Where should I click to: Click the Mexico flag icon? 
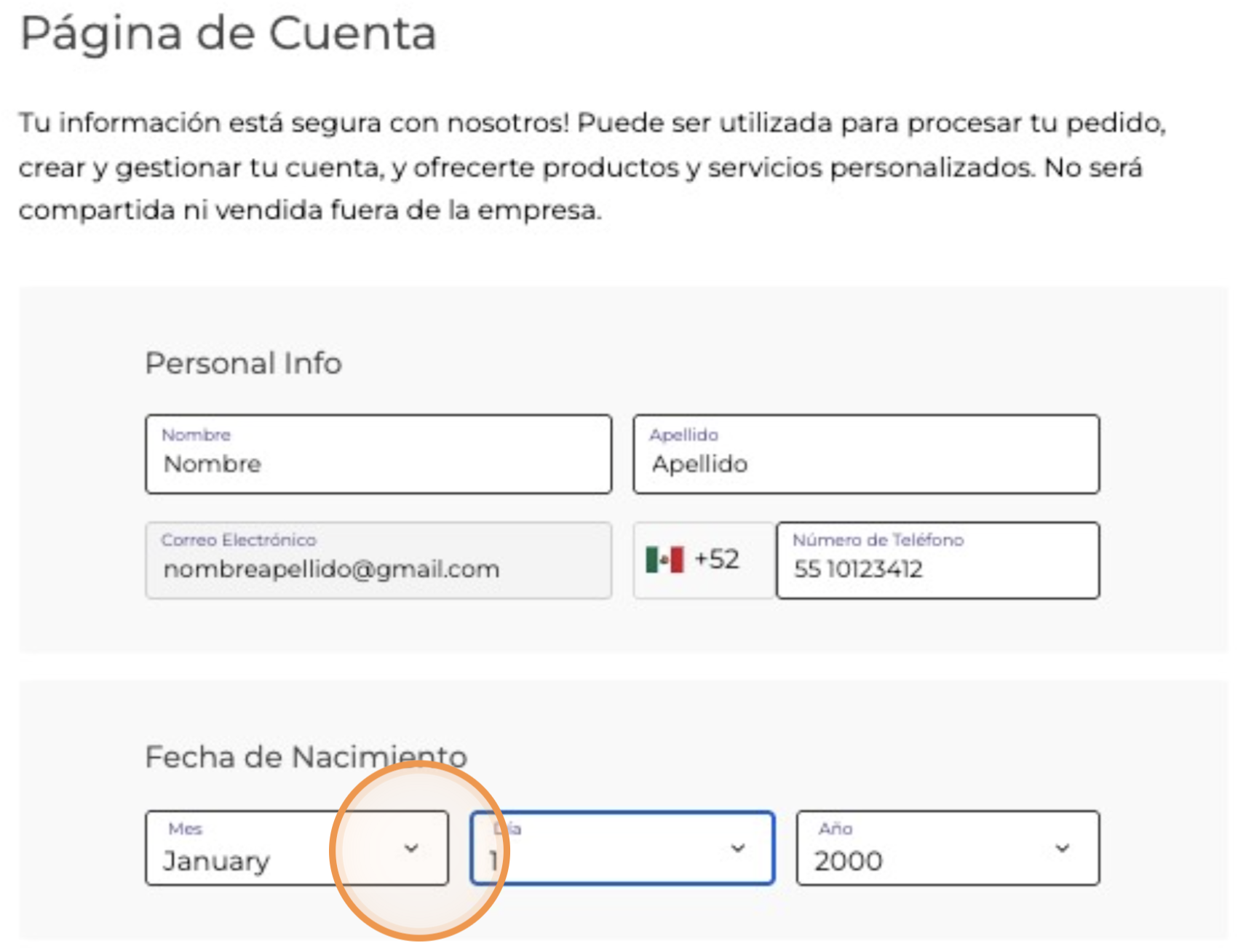point(664,560)
